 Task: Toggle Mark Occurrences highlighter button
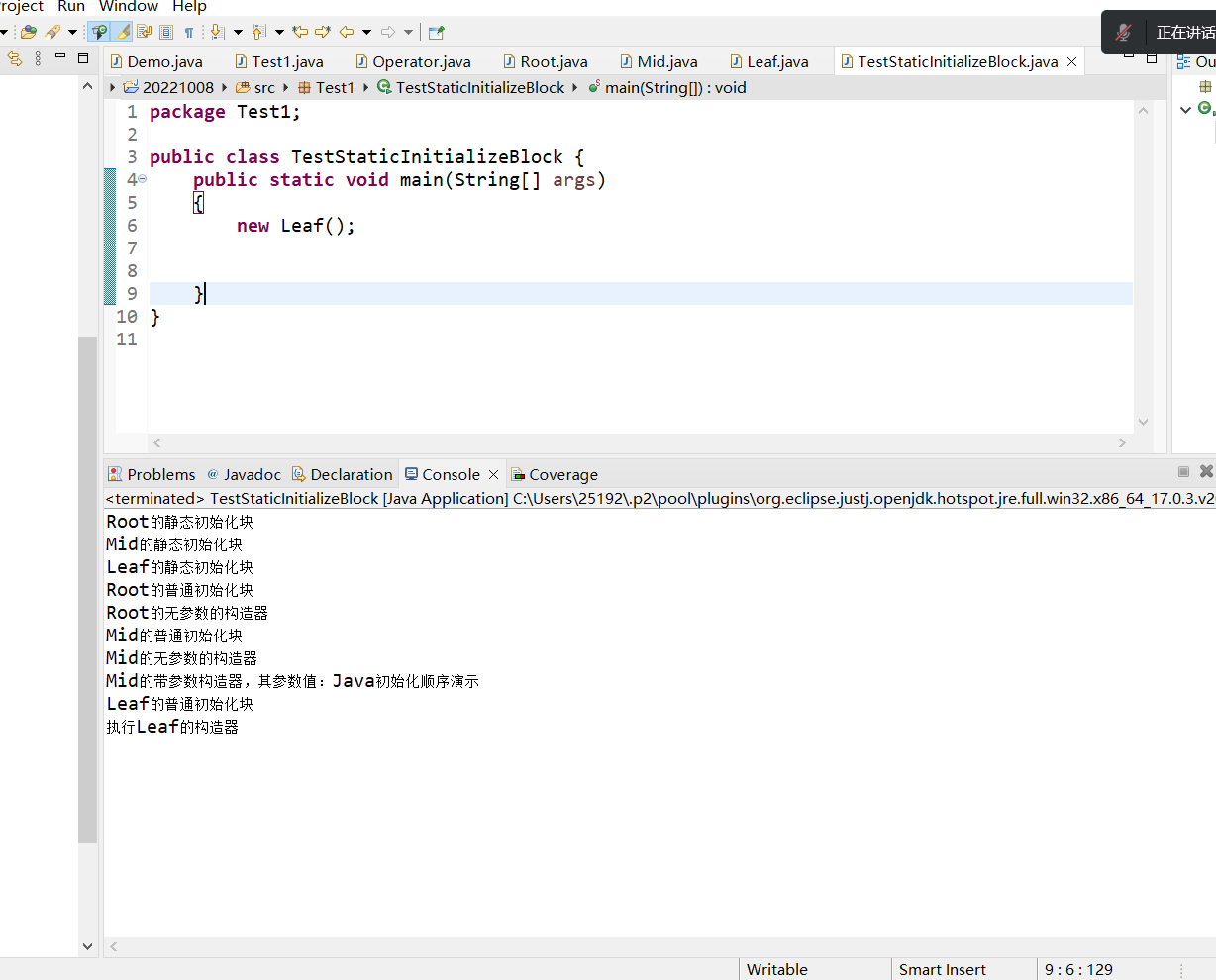[122, 32]
